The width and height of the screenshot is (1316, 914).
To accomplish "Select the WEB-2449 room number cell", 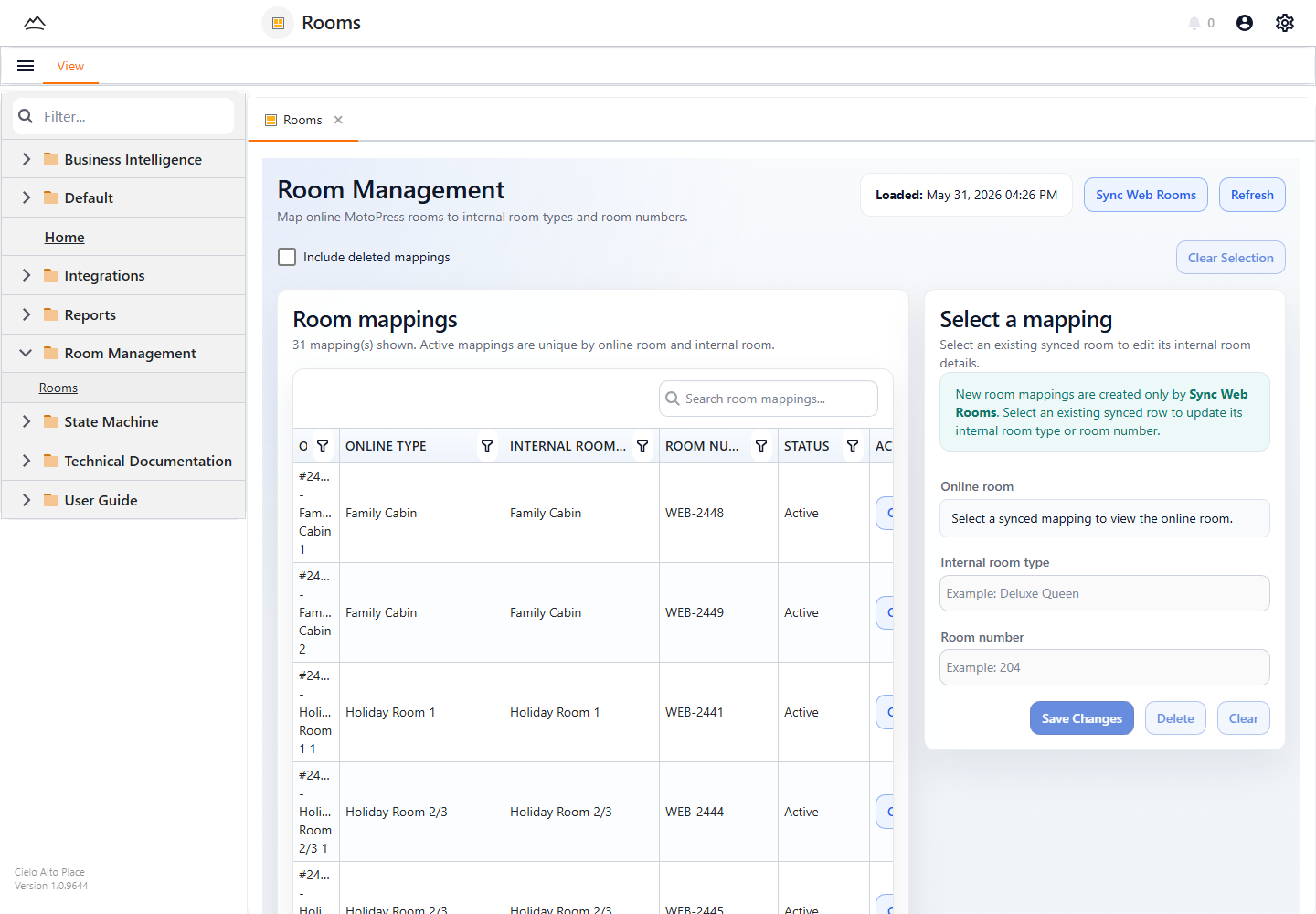I will click(718, 612).
